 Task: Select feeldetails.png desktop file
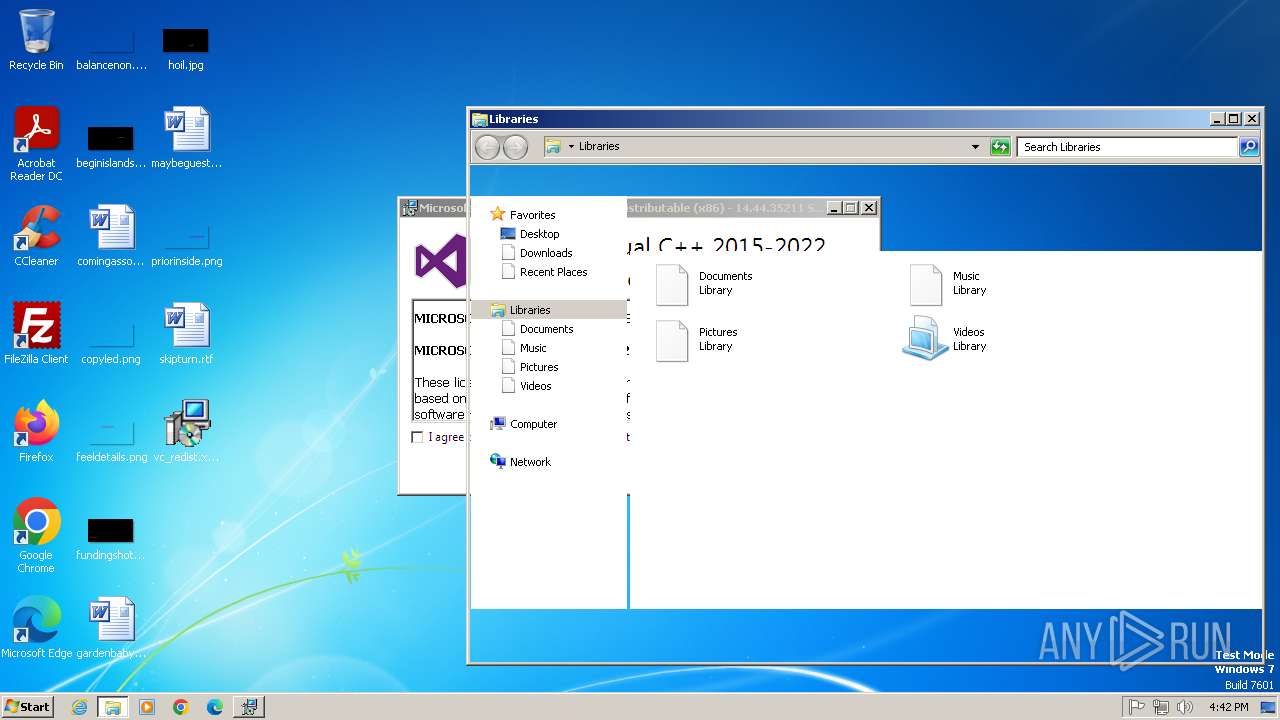[111, 441]
